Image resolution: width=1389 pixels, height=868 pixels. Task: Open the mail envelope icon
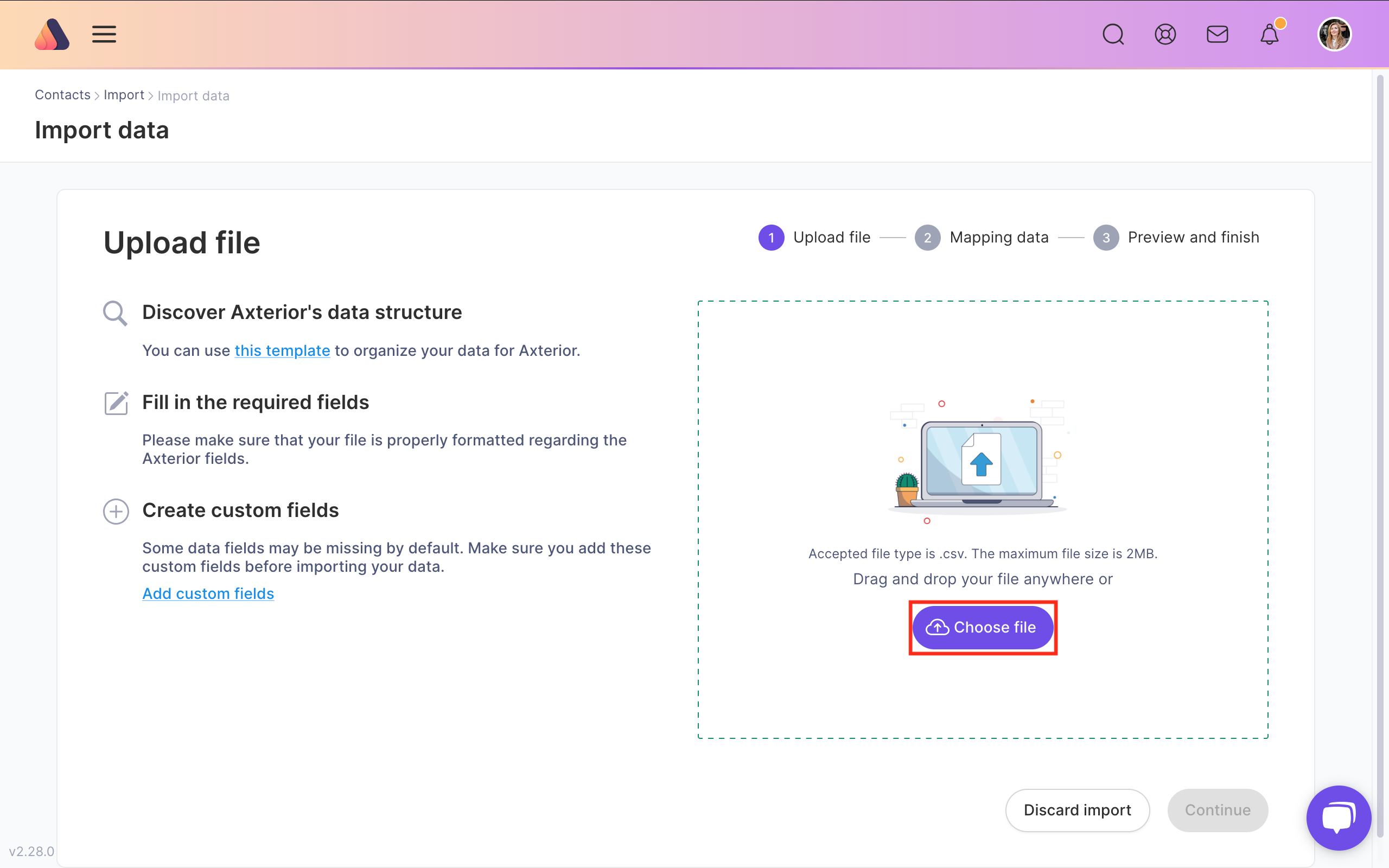point(1218,34)
